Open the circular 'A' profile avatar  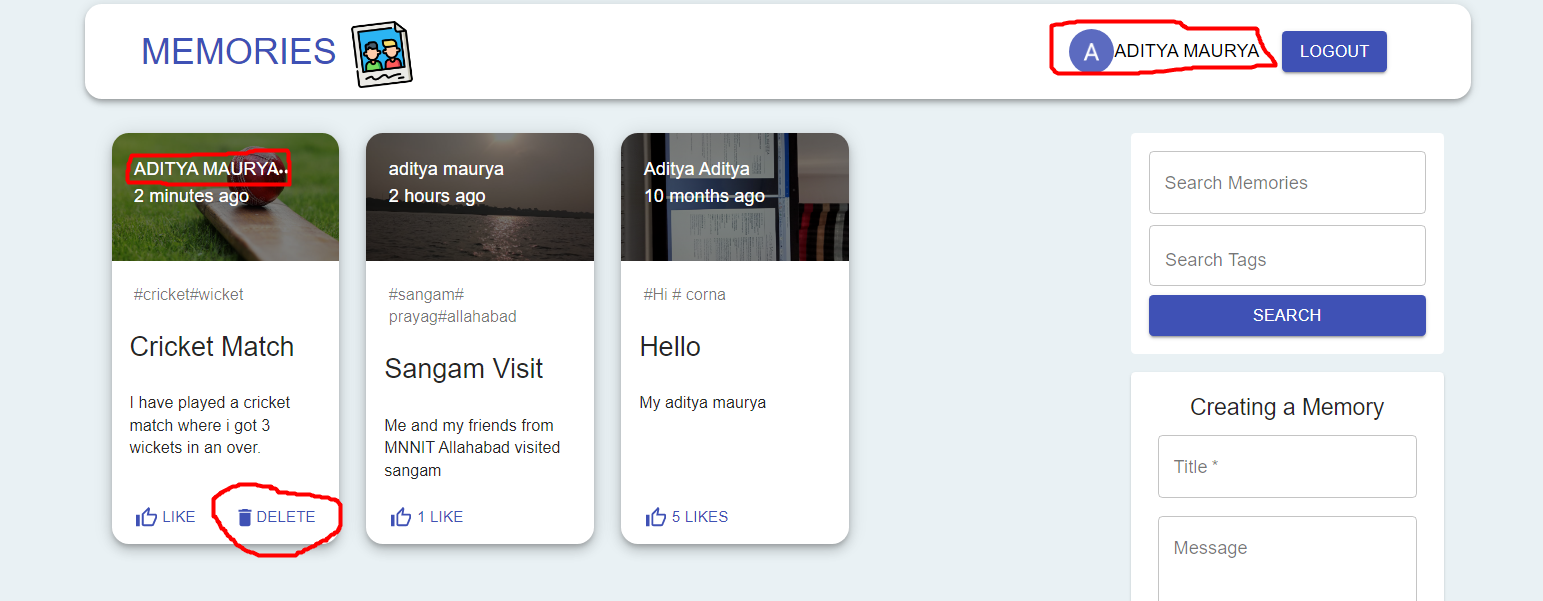(x=1091, y=51)
